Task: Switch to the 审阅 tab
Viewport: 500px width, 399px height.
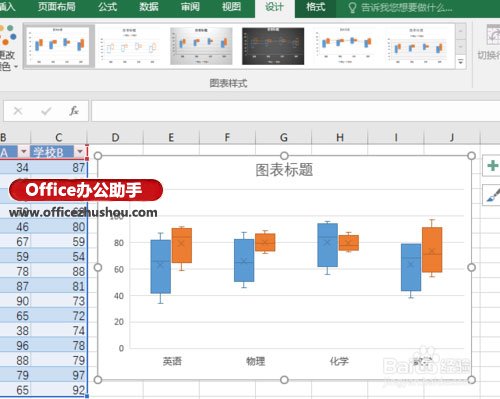Action: click(190, 7)
